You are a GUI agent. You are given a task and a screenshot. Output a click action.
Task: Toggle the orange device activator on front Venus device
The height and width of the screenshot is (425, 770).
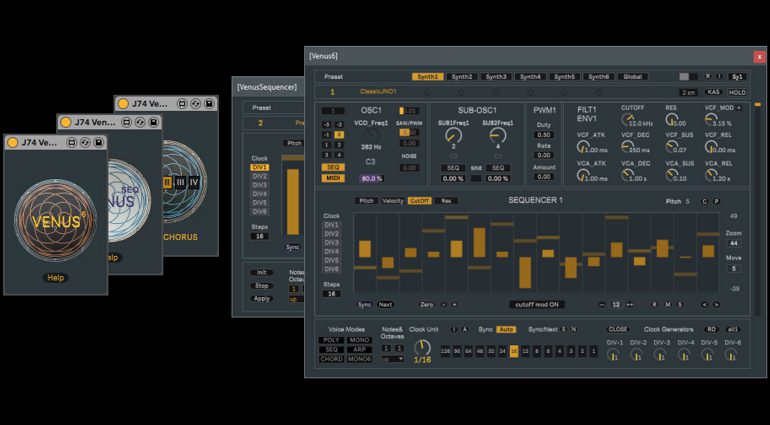(x=12, y=144)
